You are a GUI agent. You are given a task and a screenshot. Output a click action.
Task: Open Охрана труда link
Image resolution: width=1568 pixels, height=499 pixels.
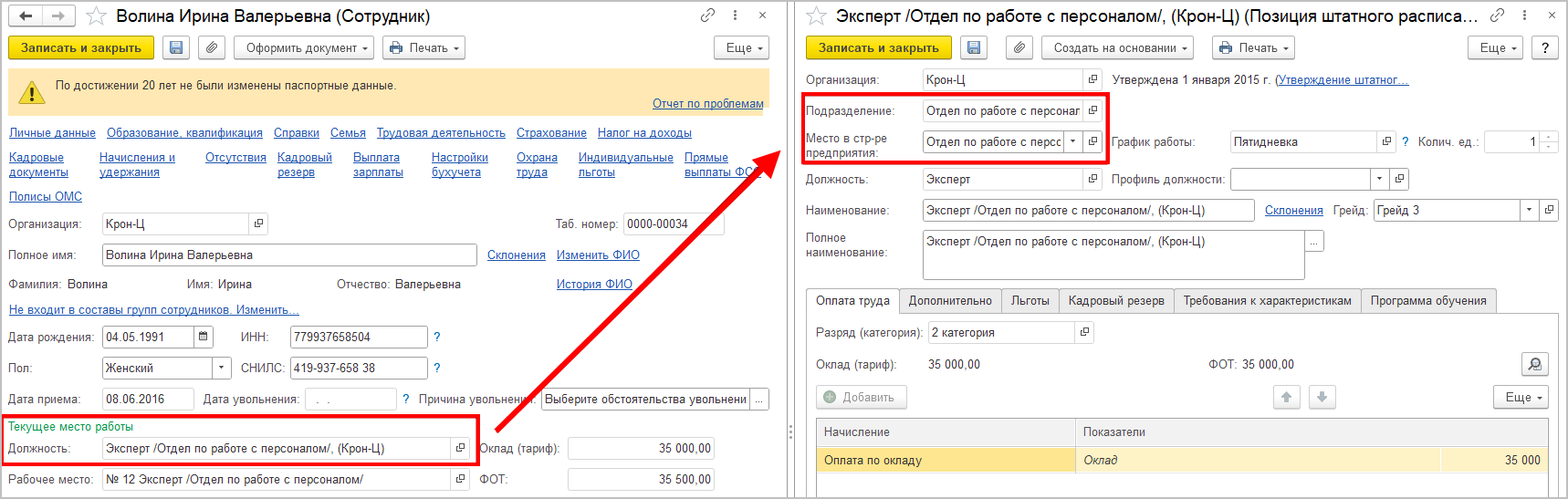point(537,164)
